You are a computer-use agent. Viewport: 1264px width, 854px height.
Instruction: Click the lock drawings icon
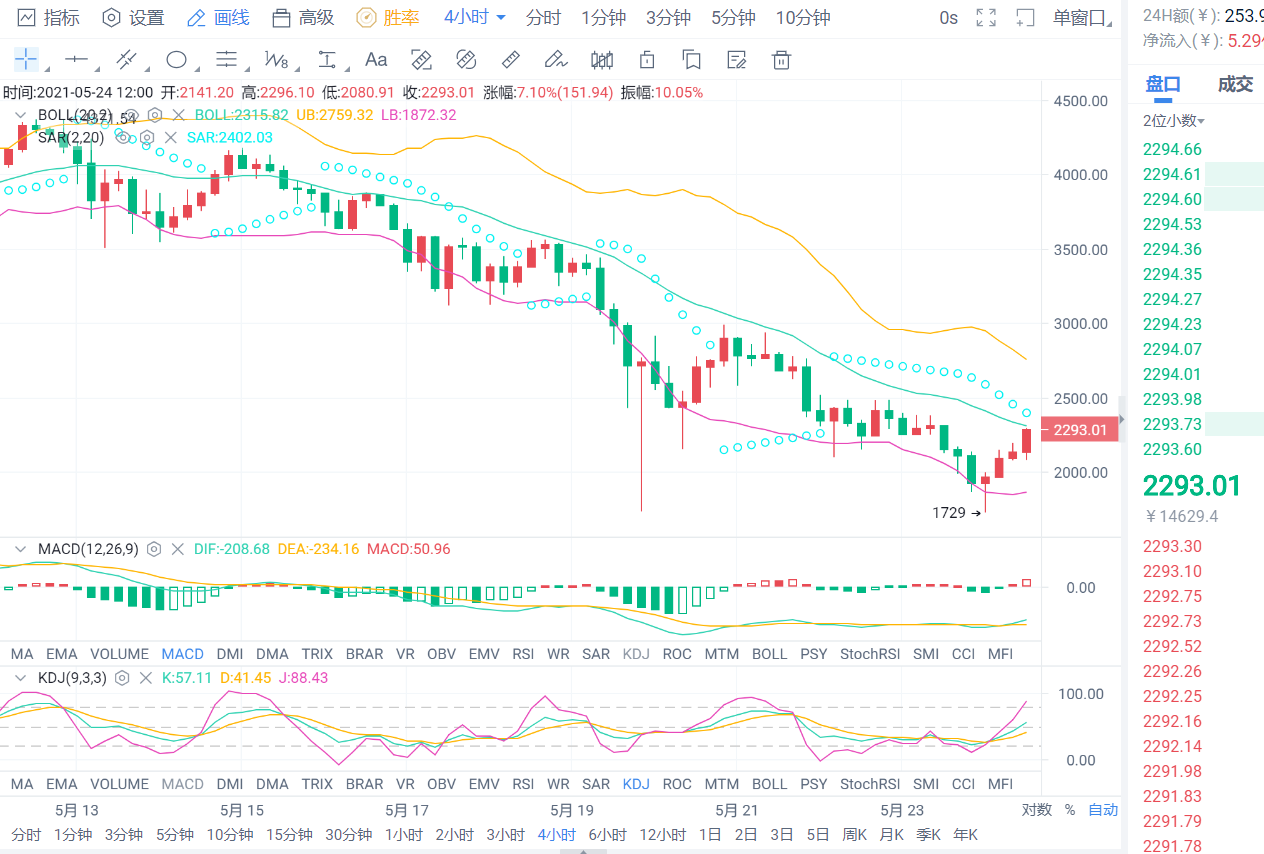(x=647, y=60)
